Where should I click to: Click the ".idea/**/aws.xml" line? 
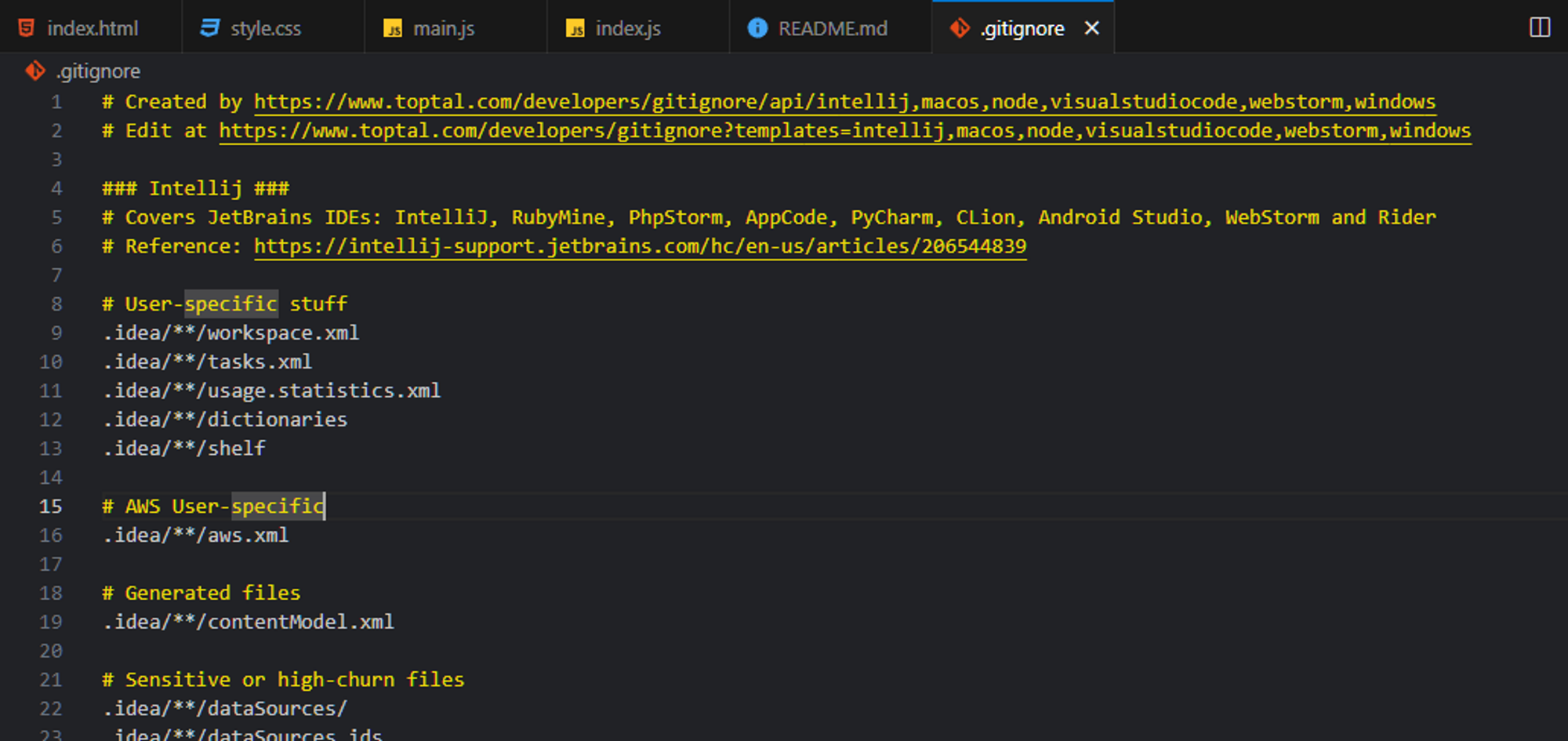[195, 536]
